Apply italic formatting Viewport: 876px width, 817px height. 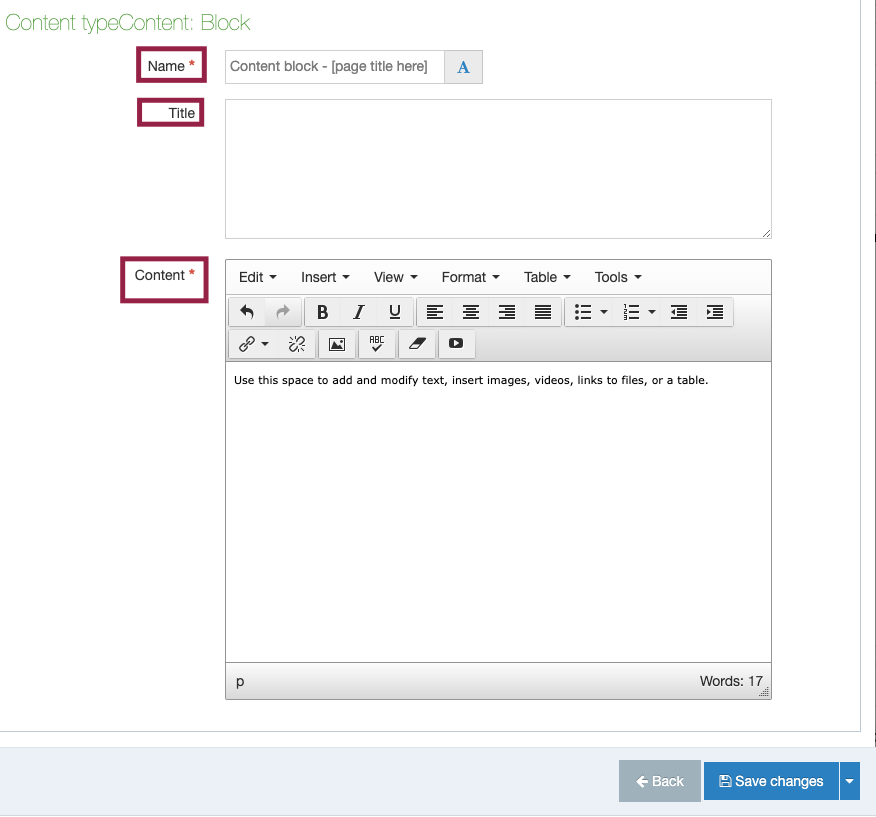(358, 313)
